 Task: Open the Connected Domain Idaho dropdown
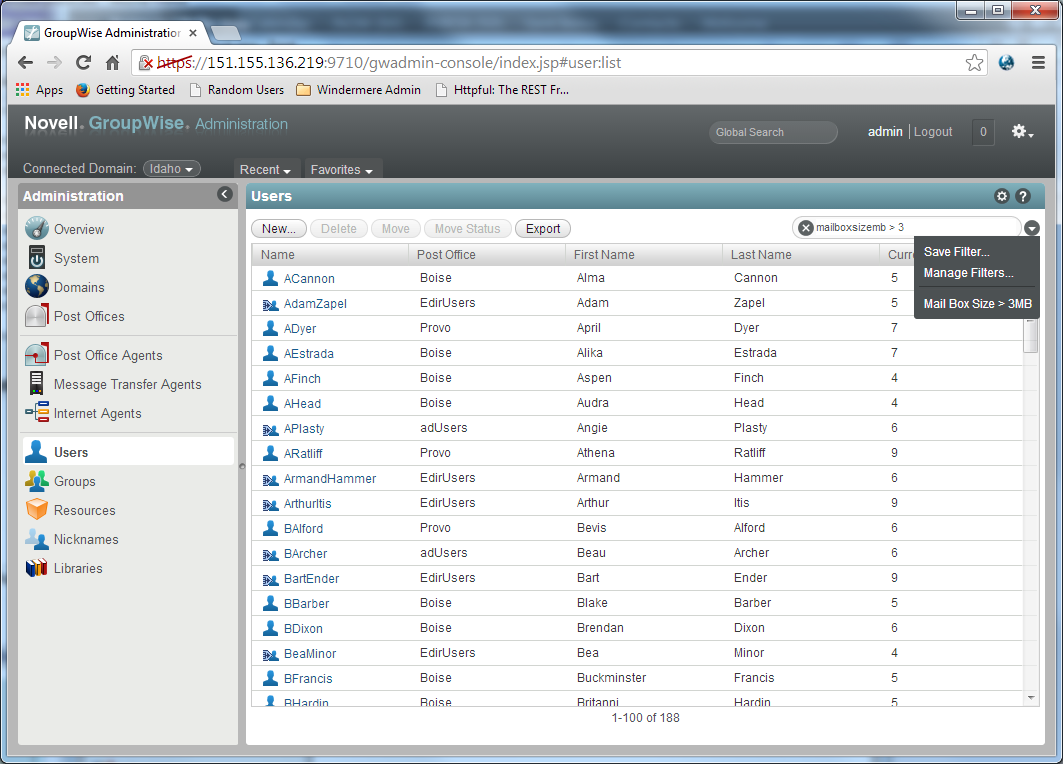coord(172,169)
